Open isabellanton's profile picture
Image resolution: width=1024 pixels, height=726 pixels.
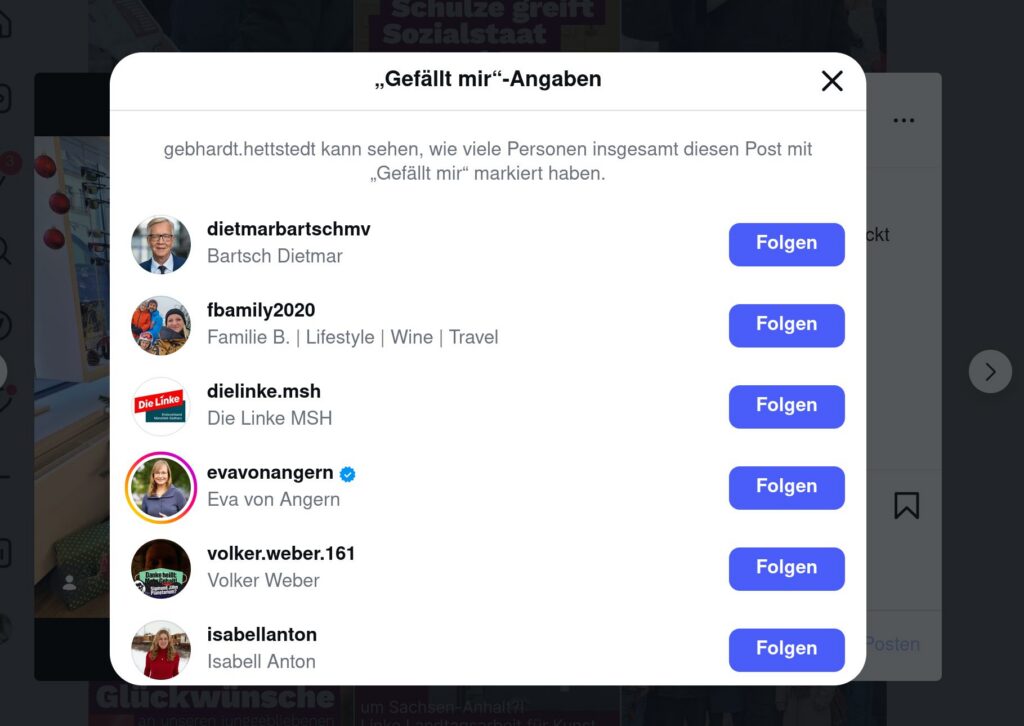[161, 649]
